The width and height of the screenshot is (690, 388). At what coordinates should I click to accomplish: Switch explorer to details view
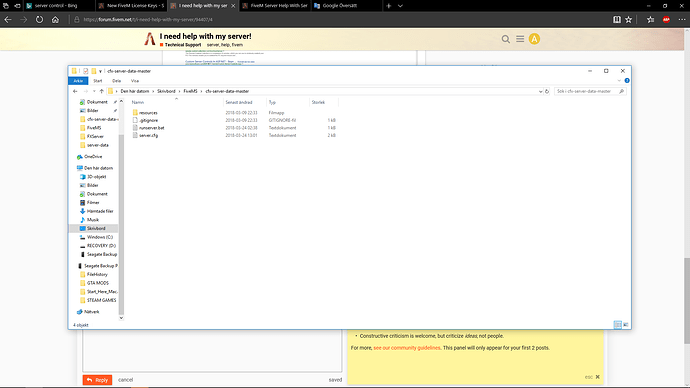[617, 325]
